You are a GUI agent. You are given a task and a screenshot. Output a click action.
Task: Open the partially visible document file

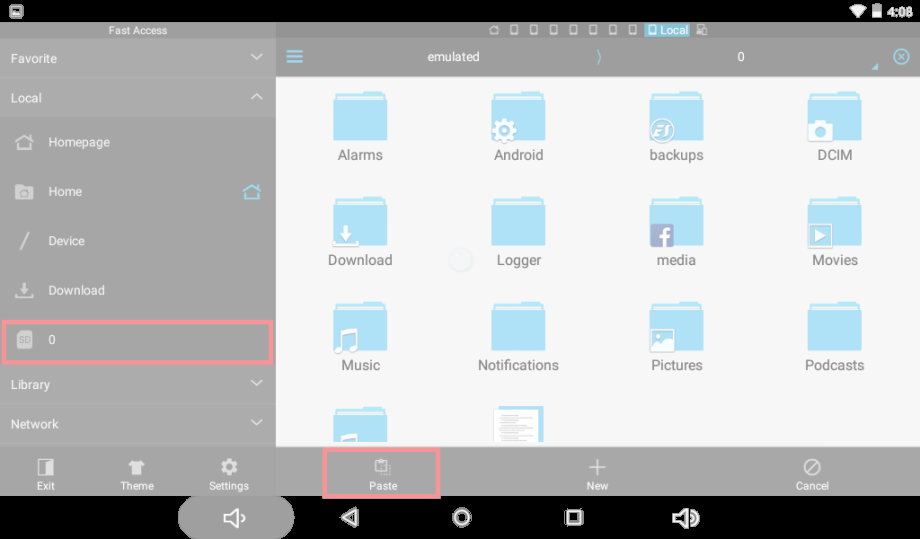(x=519, y=424)
